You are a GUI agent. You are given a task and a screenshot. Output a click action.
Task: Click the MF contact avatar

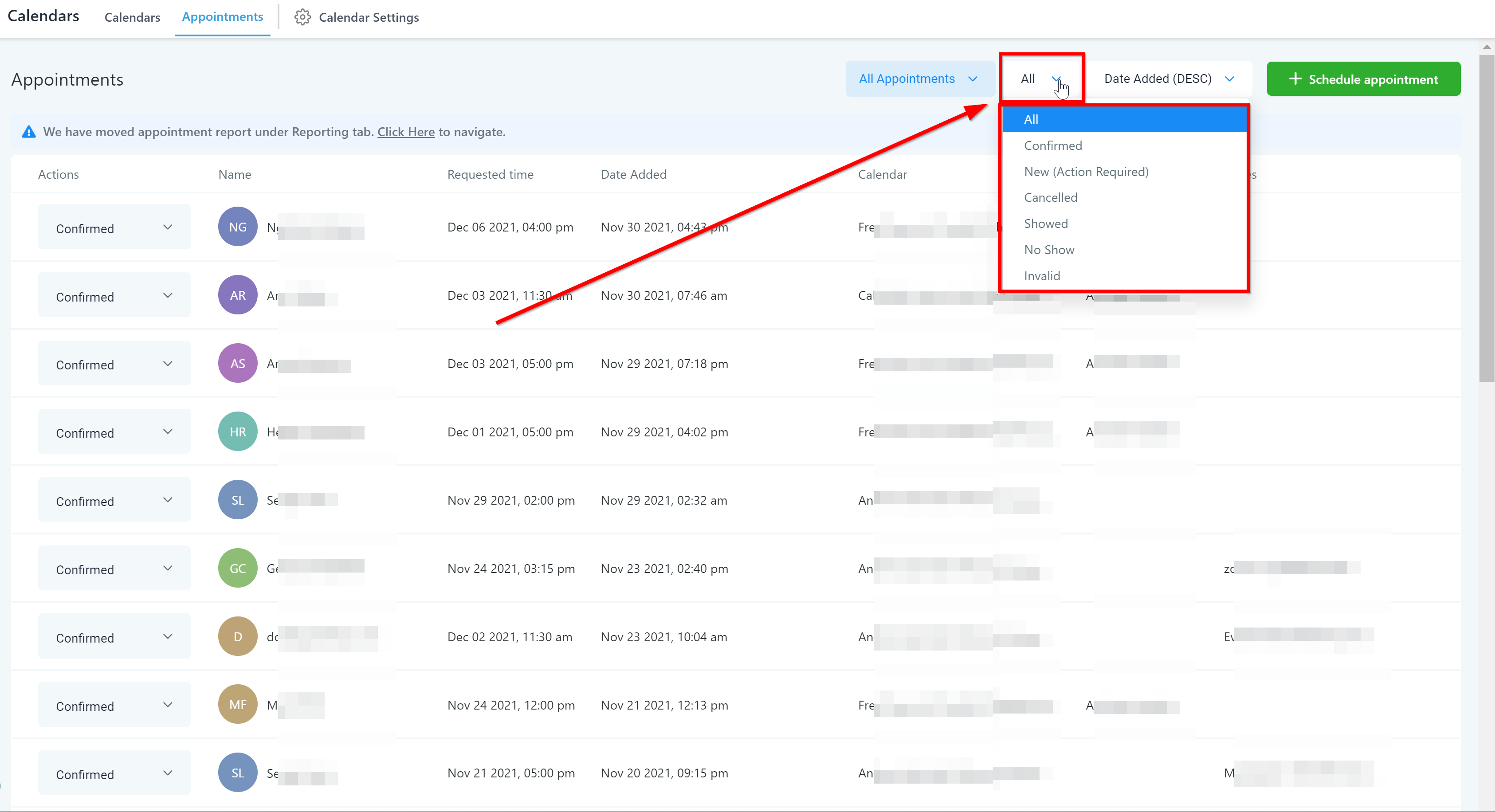[x=237, y=705]
